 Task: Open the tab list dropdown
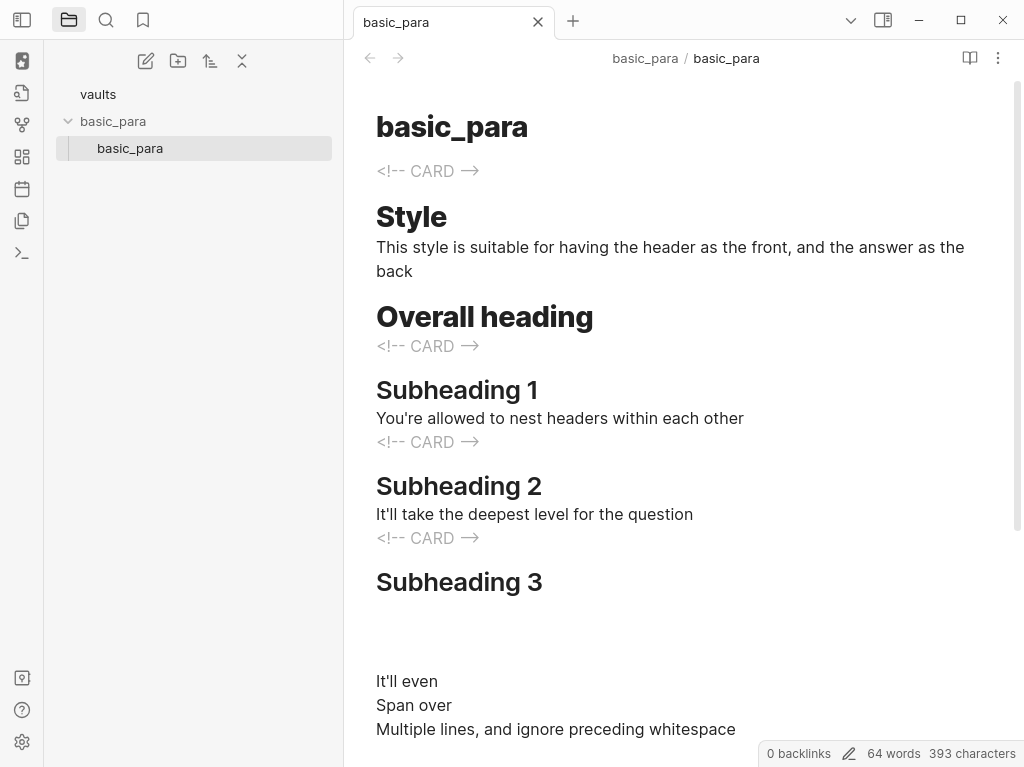851,20
